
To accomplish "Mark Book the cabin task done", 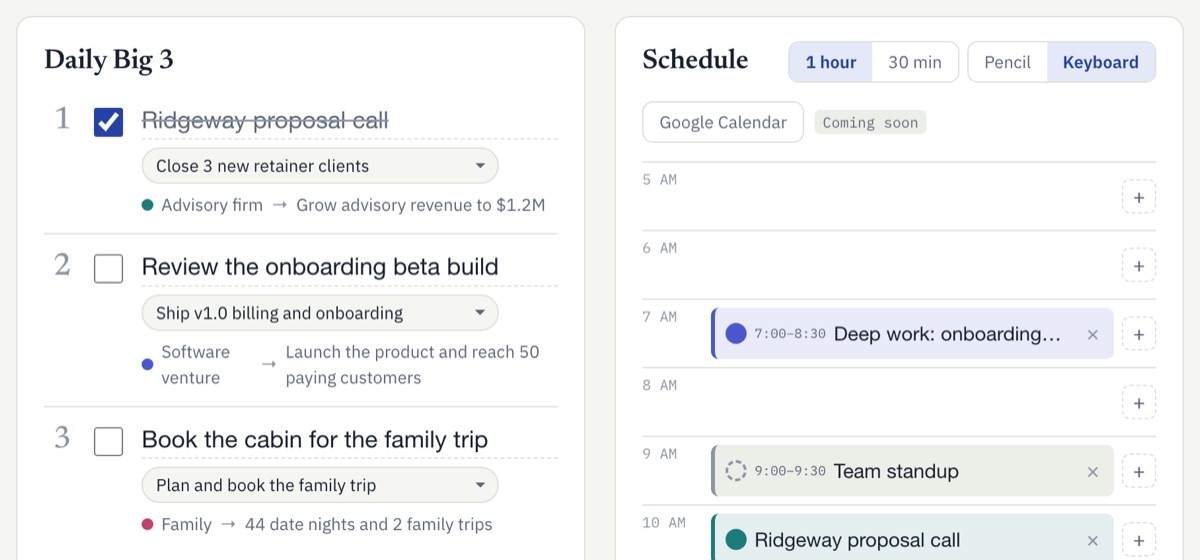I will 108,441.
